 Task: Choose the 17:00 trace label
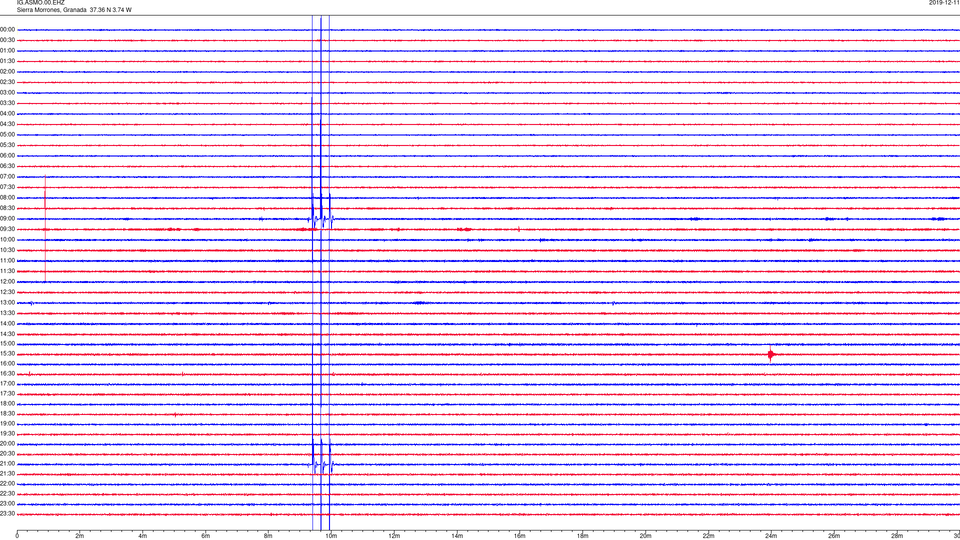point(7,384)
